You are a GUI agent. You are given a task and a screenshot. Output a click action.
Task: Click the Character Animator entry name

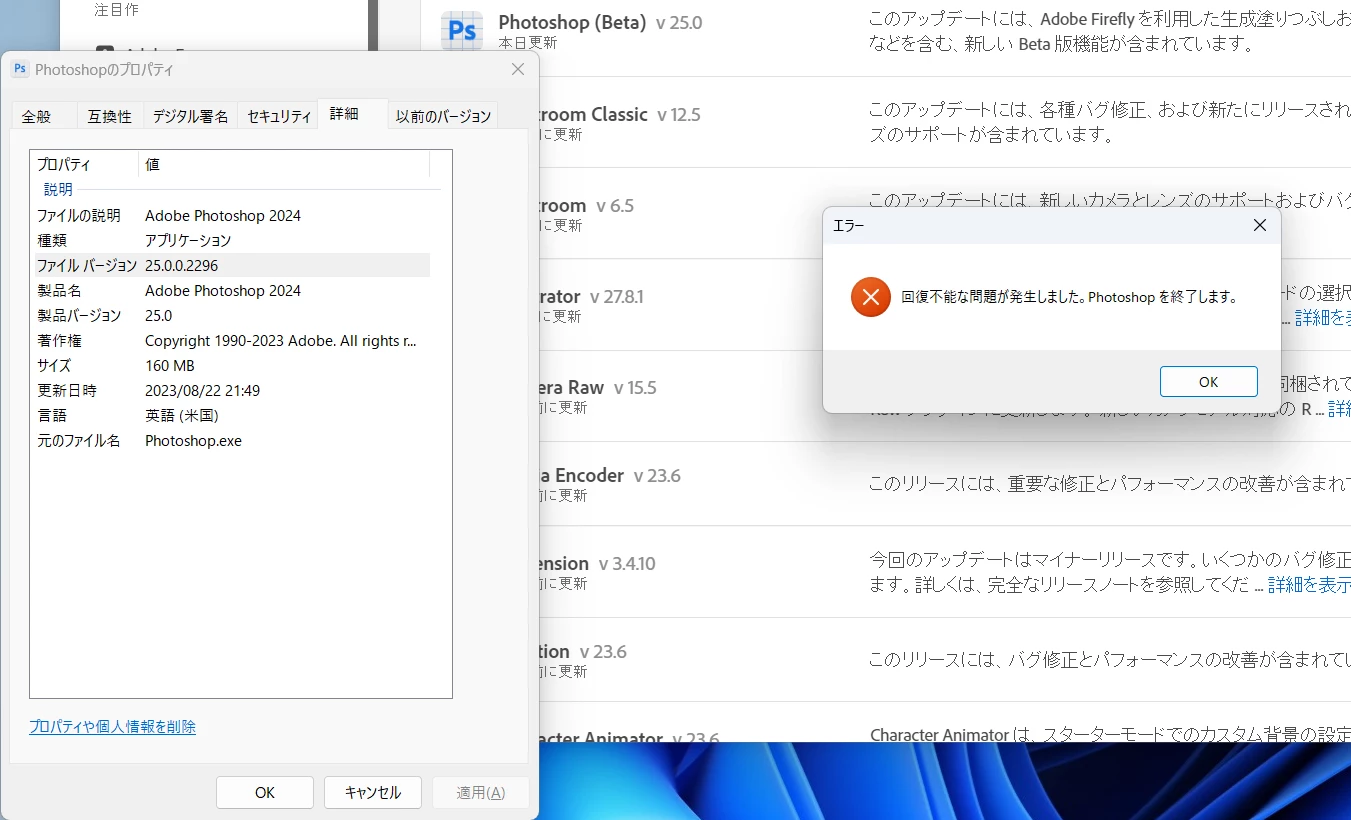(x=601, y=739)
